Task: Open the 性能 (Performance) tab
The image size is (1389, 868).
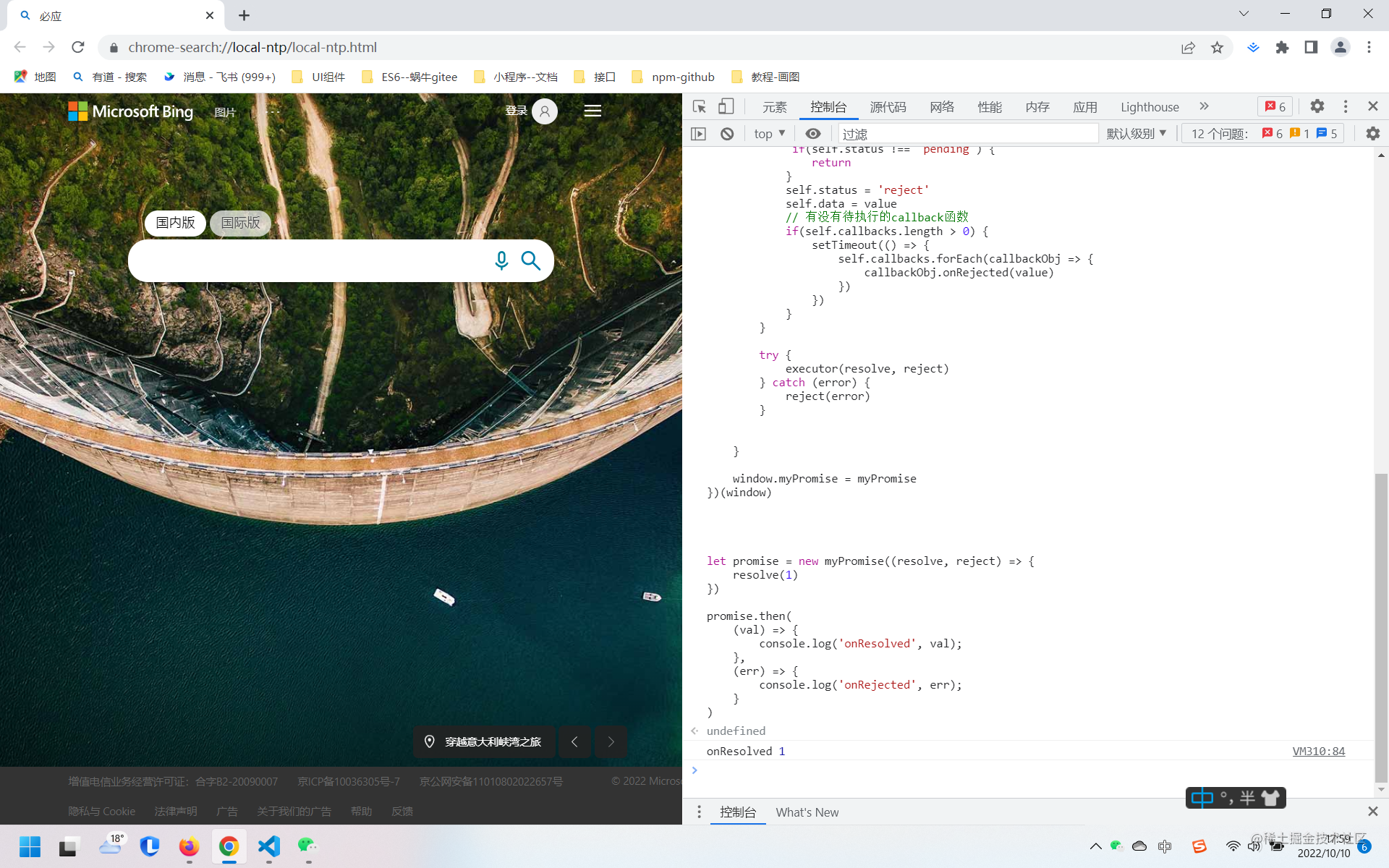Action: tap(990, 107)
